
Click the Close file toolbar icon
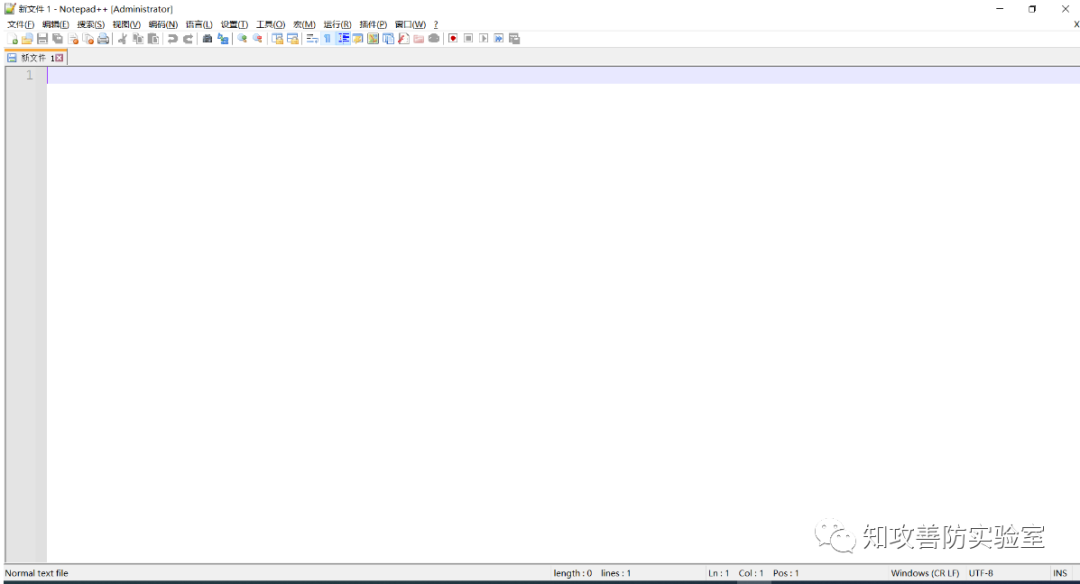click(x=73, y=39)
